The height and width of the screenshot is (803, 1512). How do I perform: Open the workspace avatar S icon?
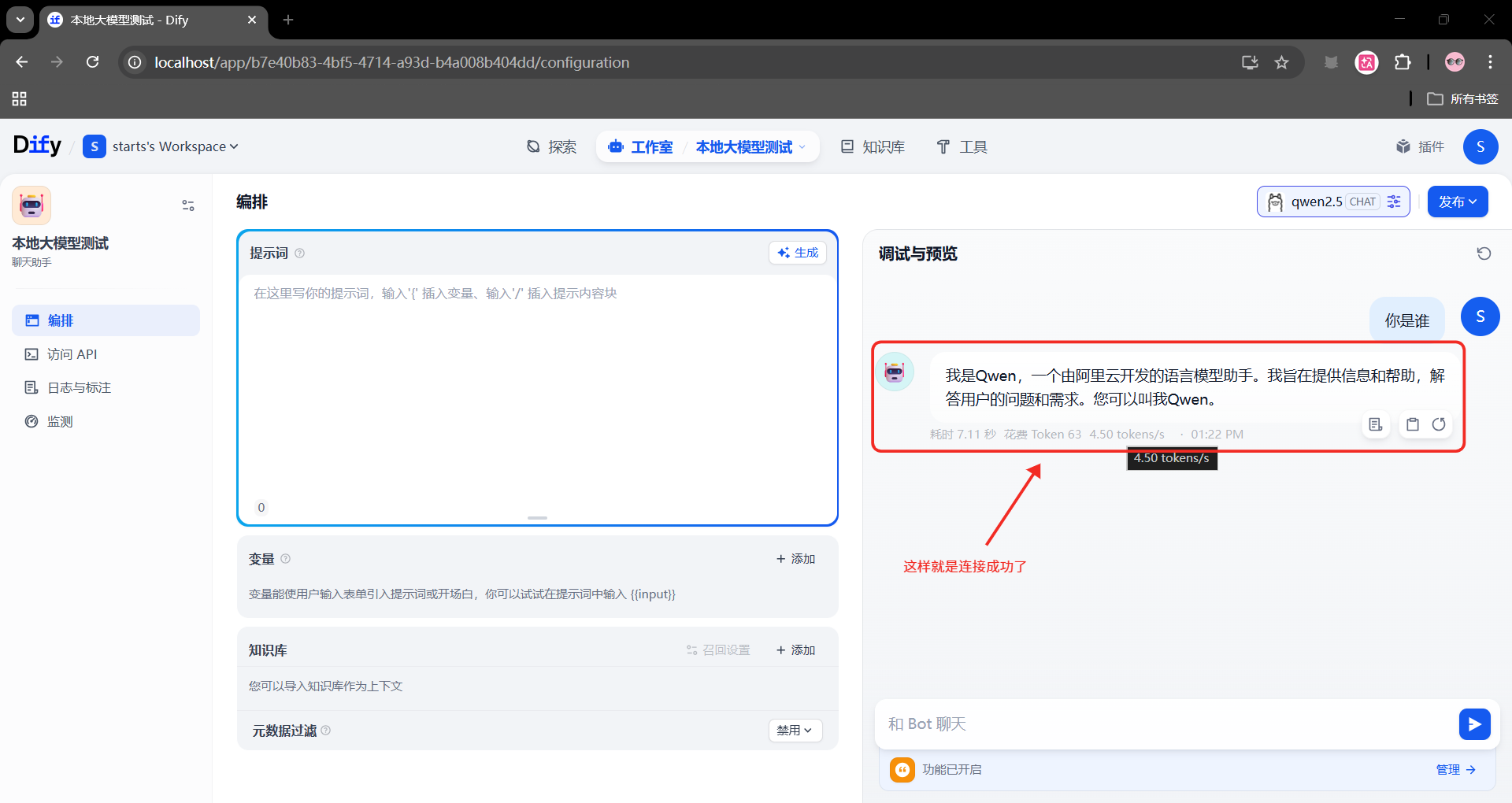[x=94, y=146]
